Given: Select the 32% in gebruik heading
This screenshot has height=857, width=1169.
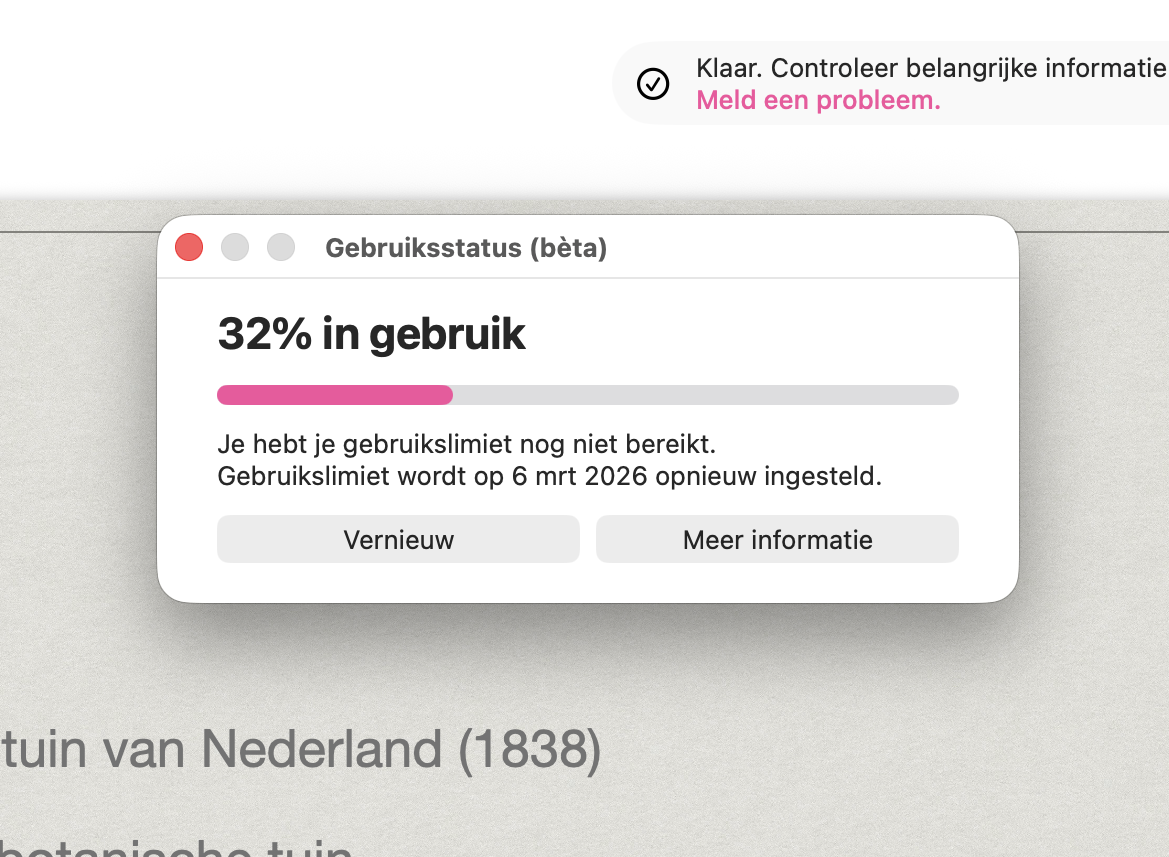Looking at the screenshot, I should click(x=371, y=334).
